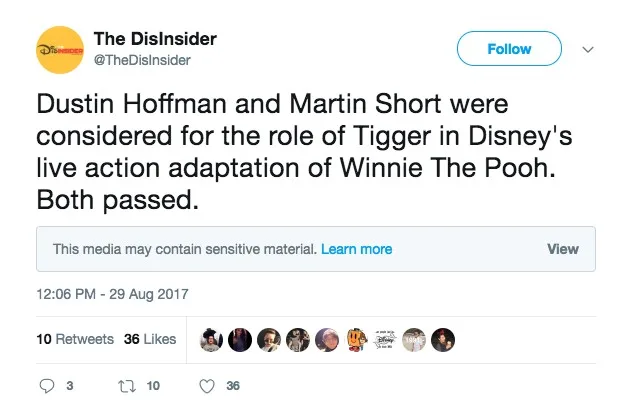Open The DisInsider profile avatar
The width and height of the screenshot is (628, 407).
[x=59, y=49]
